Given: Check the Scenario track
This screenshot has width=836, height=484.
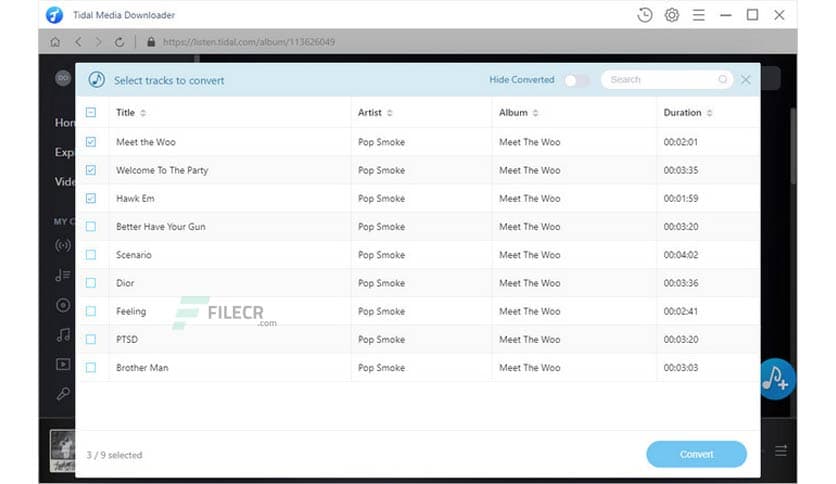Looking at the screenshot, I should pos(91,255).
